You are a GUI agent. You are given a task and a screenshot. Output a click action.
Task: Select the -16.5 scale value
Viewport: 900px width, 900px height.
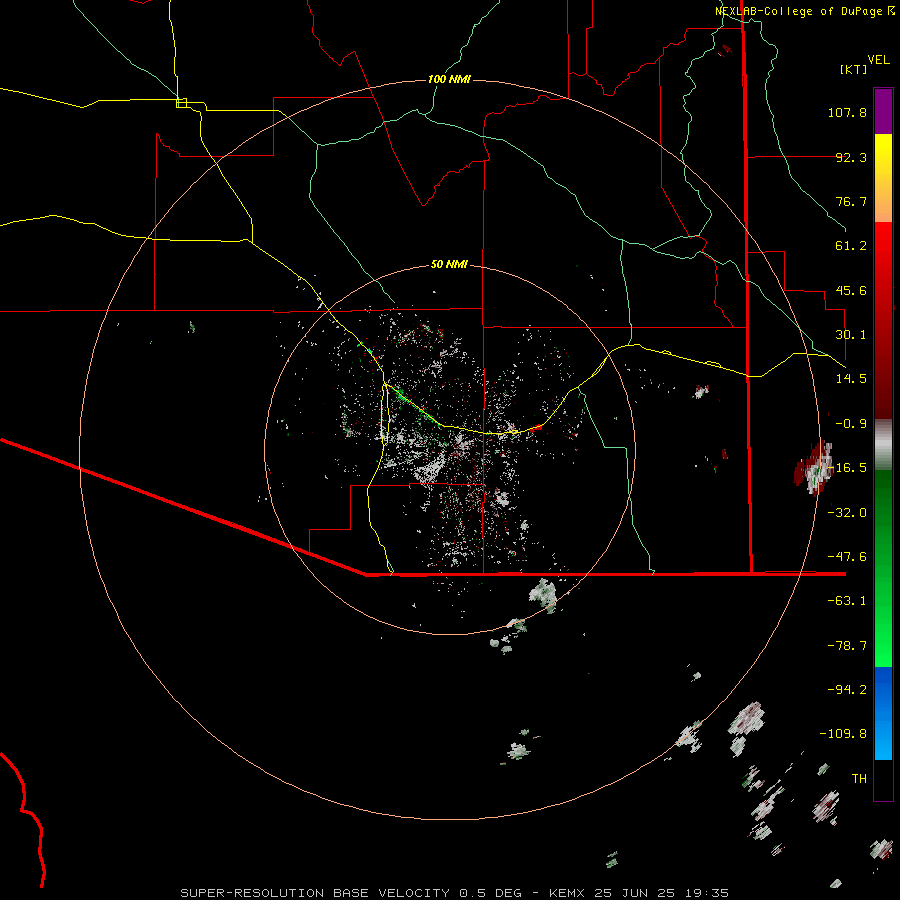pyautogui.click(x=849, y=468)
